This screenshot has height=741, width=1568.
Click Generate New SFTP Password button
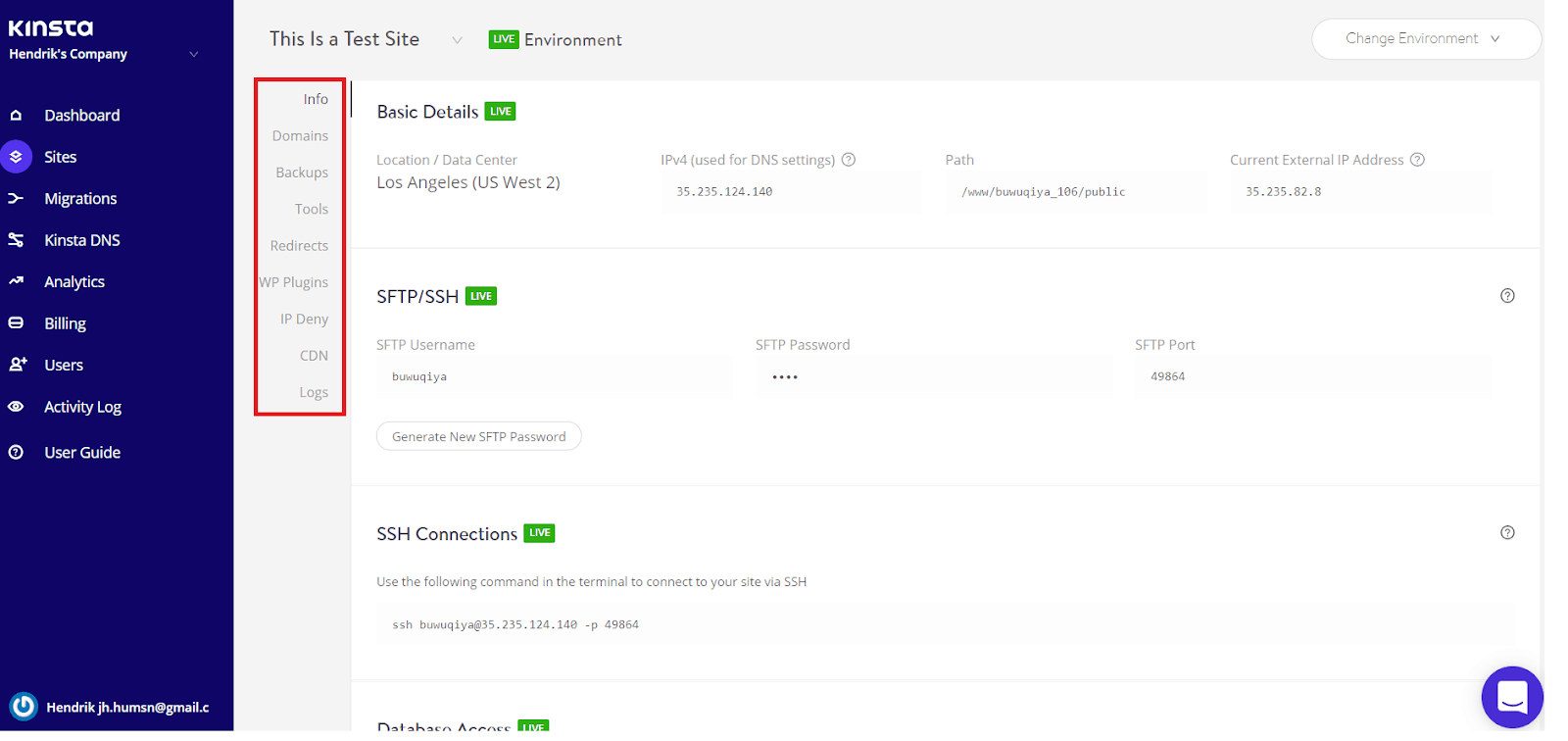[478, 437]
